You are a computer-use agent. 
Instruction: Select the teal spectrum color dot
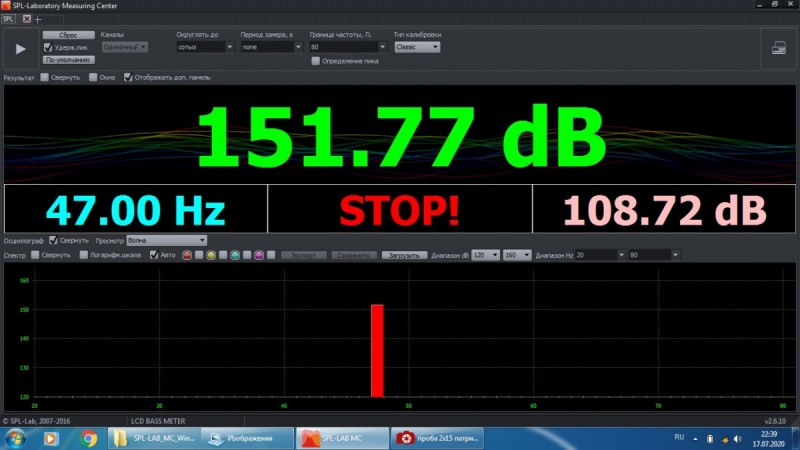pyautogui.click(x=235, y=255)
